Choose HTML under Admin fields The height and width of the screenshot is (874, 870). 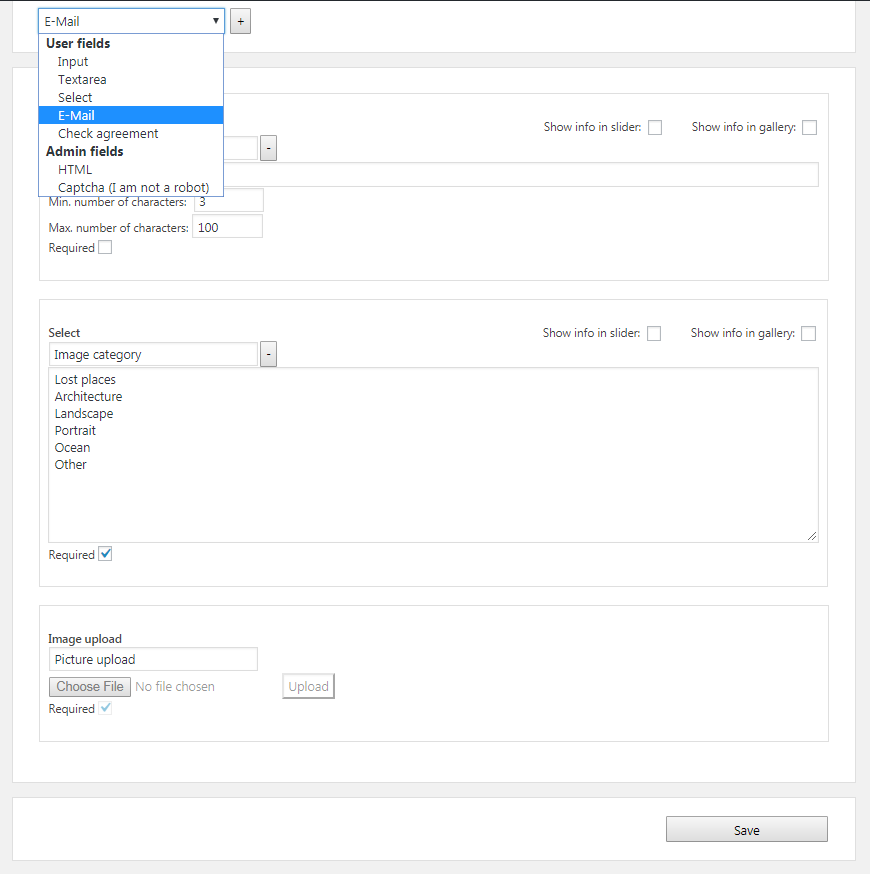coord(75,170)
